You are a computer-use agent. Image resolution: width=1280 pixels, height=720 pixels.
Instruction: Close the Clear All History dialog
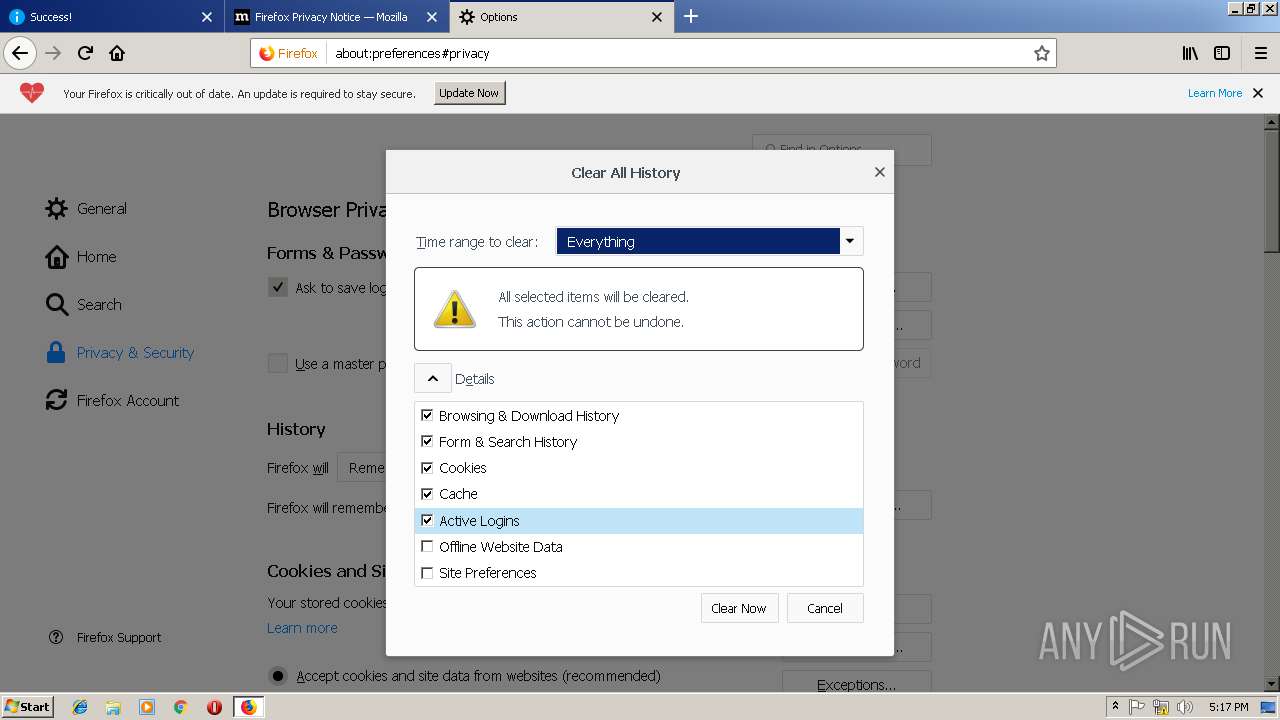click(x=880, y=172)
